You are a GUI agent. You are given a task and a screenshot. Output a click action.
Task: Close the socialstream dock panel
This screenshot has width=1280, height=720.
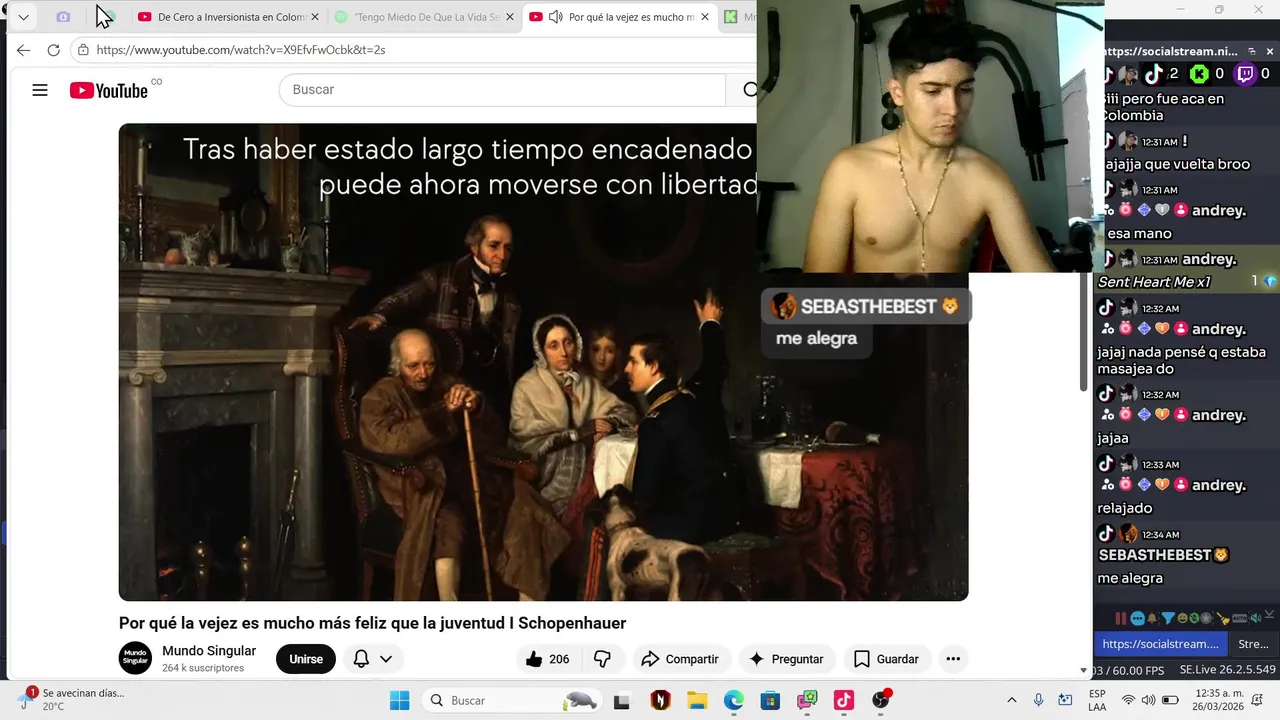click(x=1270, y=51)
